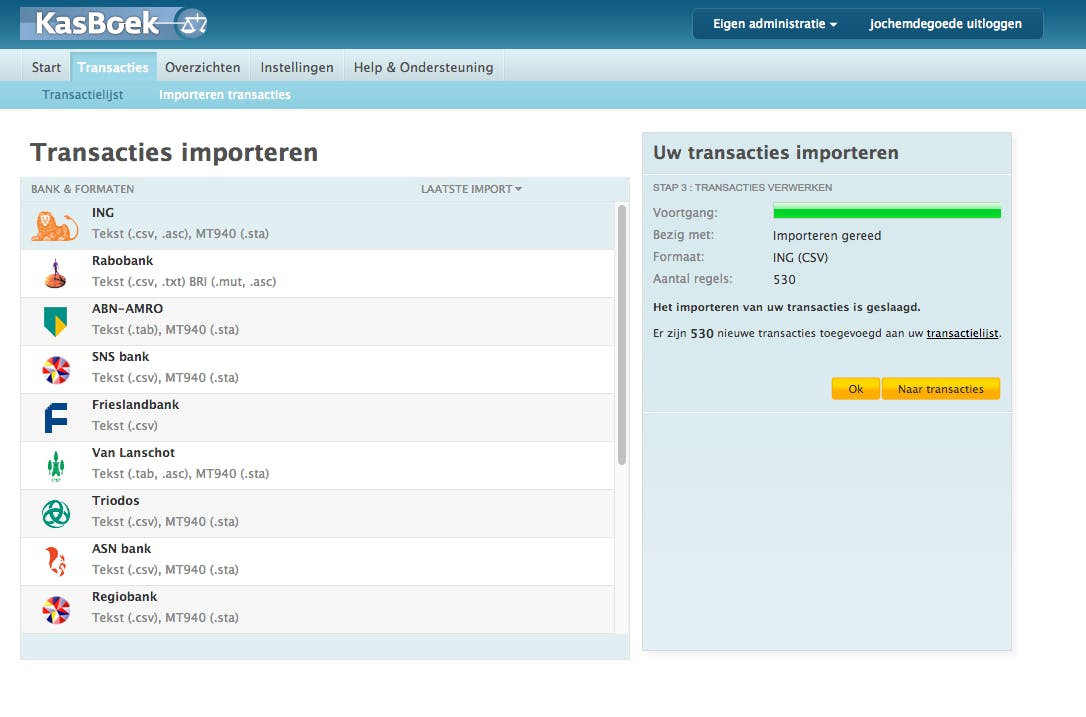The image size is (1086, 717).
Task: Click the green Voortgang progress bar
Action: tap(887, 212)
